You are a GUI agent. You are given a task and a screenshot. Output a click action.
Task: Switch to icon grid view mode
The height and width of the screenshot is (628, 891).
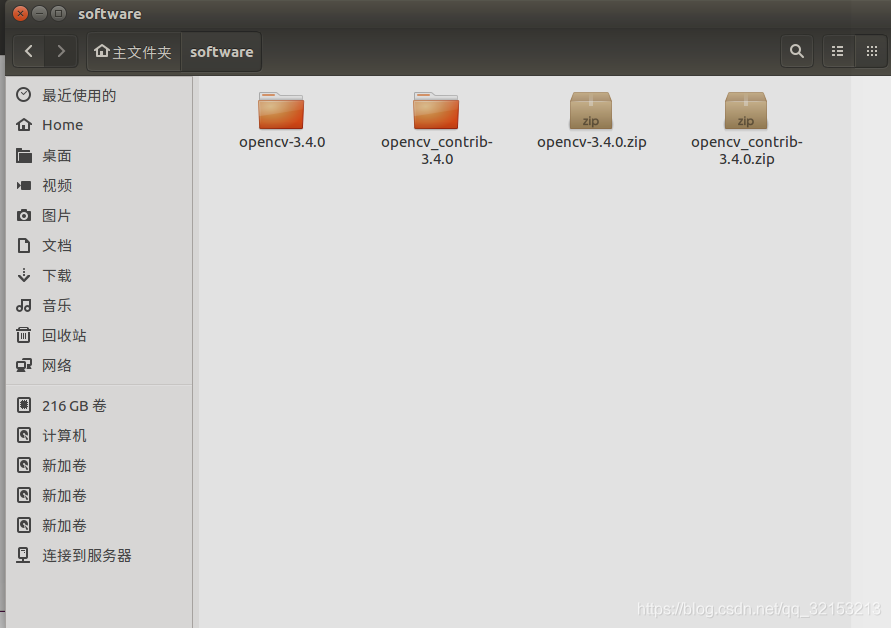pyautogui.click(x=873, y=50)
